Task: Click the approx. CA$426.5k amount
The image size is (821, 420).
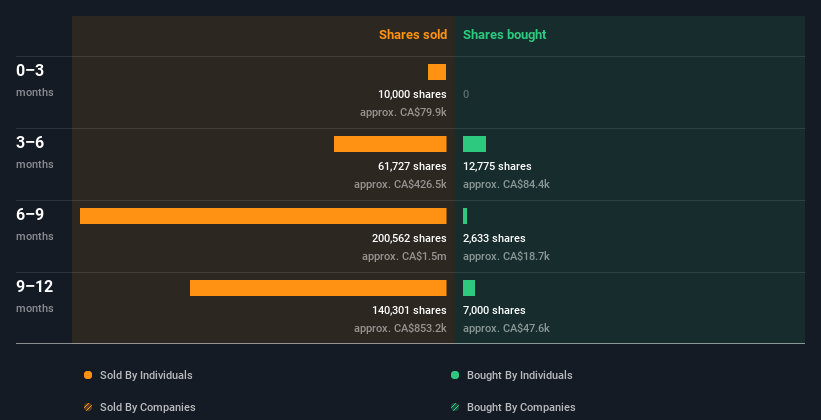Action: [400, 184]
